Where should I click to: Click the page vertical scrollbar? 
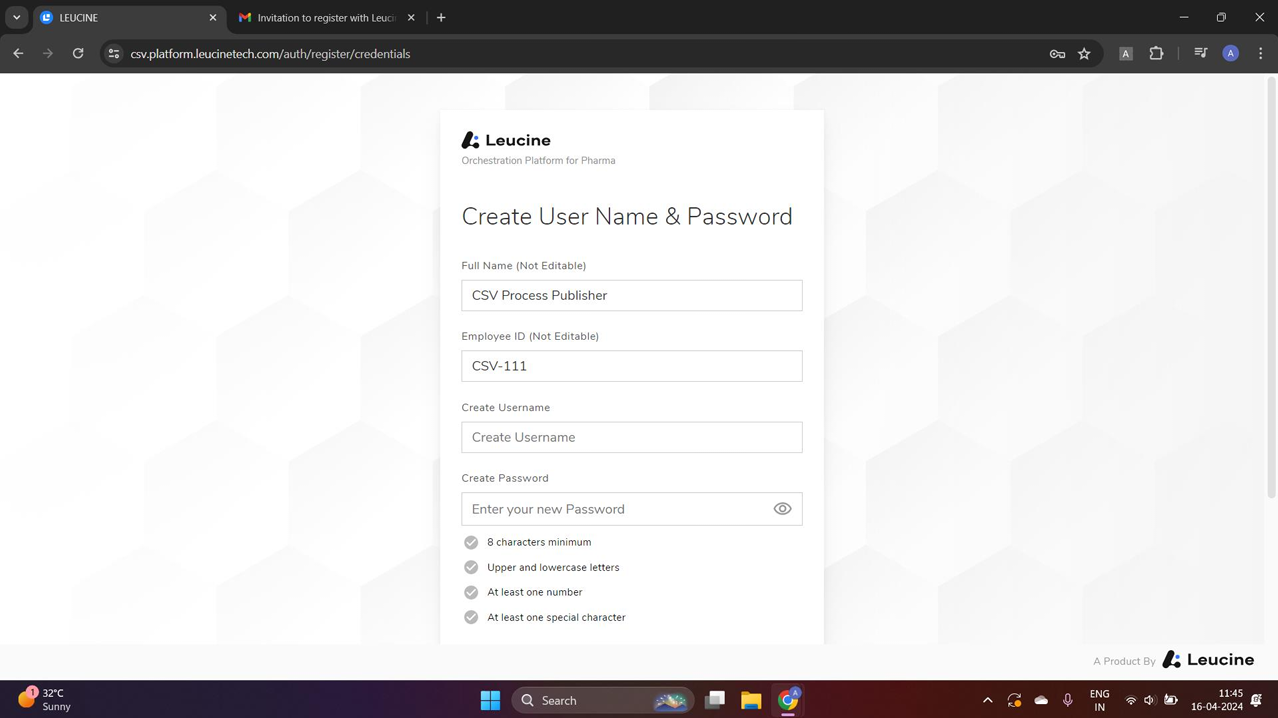pos(1271,290)
